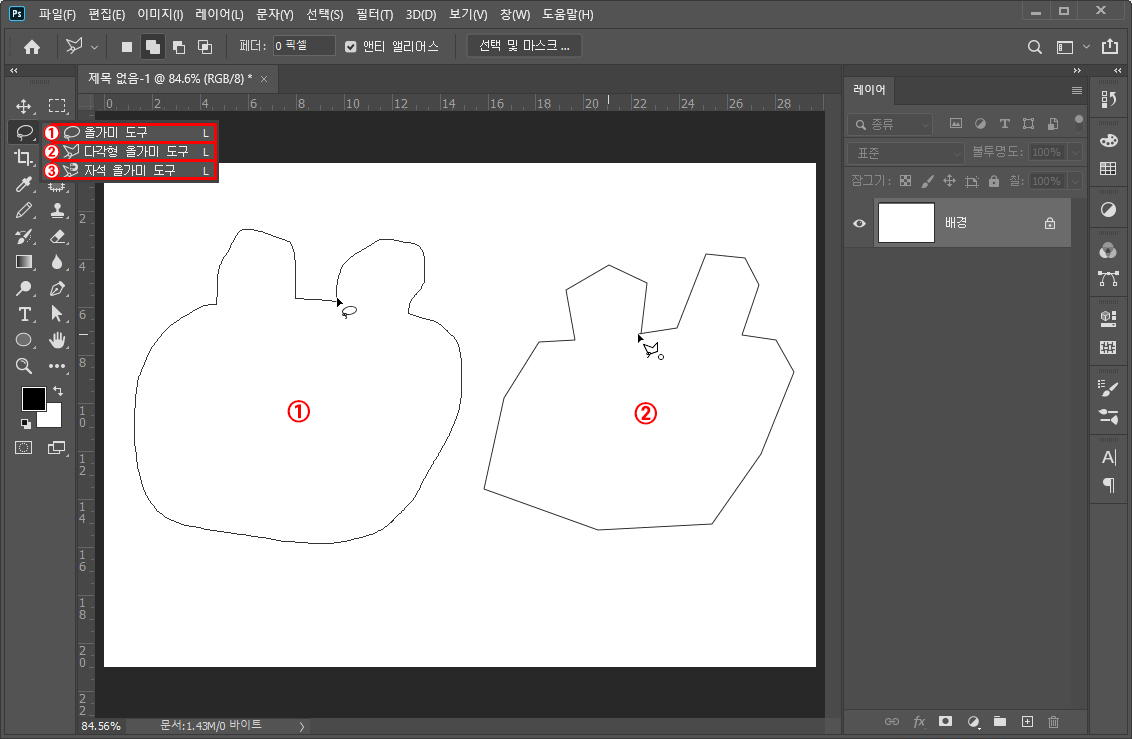Toggle lock image pixels brush icon
The image size is (1132, 739).
pos(928,181)
